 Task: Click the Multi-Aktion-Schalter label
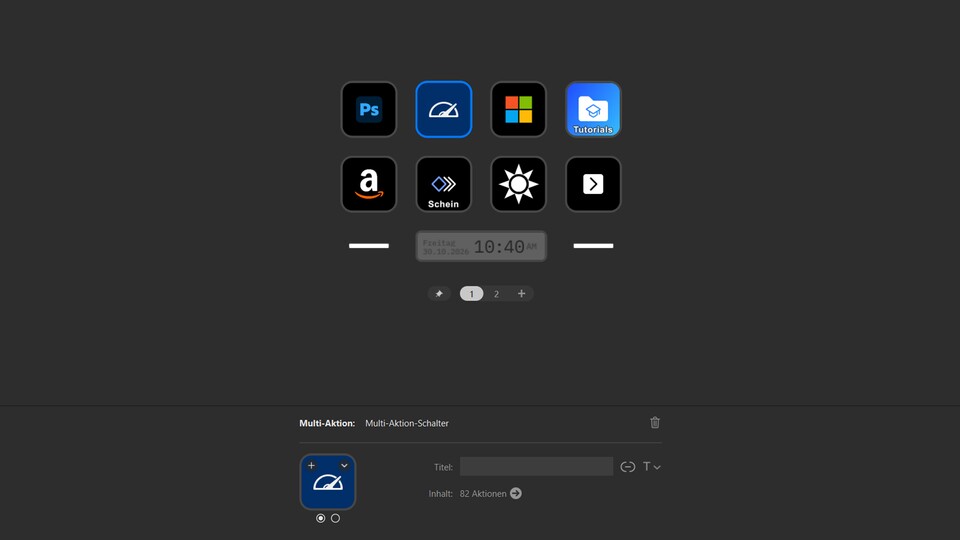point(407,423)
